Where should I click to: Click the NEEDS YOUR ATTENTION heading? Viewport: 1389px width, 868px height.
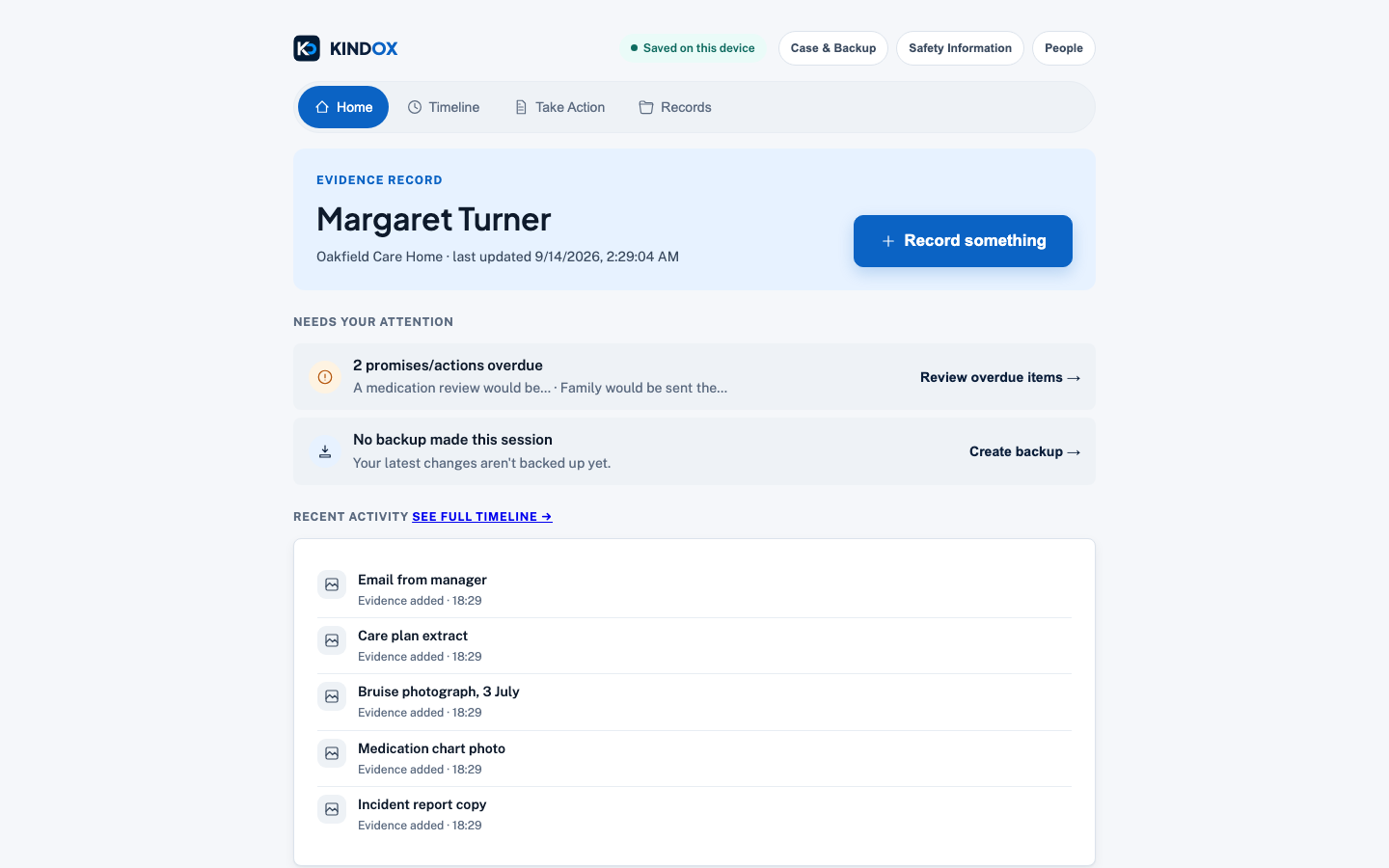(373, 322)
